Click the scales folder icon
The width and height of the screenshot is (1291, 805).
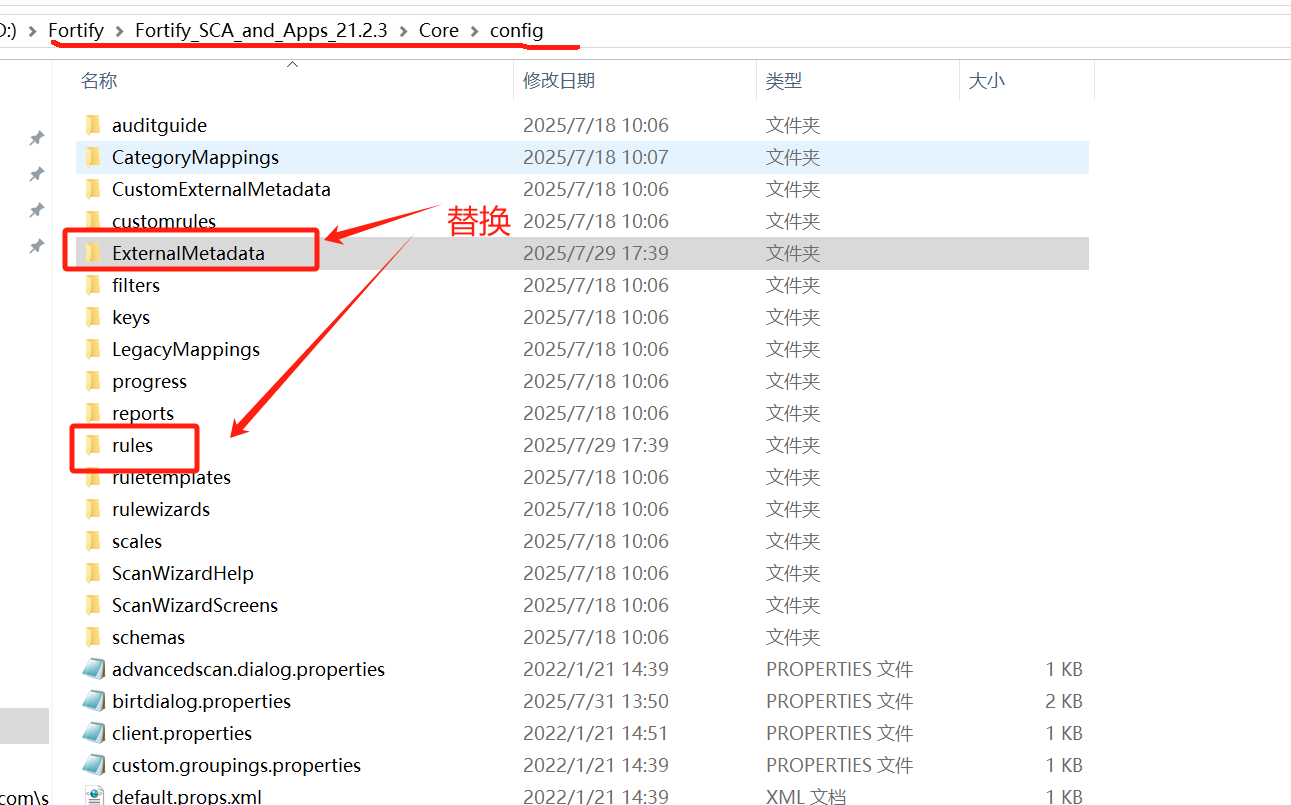tap(93, 541)
